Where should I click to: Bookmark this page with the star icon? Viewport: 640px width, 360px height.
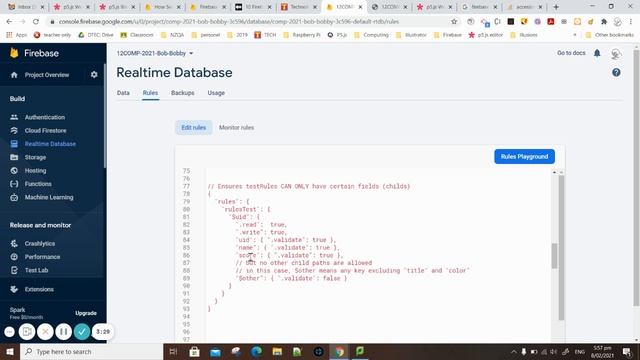pyautogui.click(x=454, y=22)
